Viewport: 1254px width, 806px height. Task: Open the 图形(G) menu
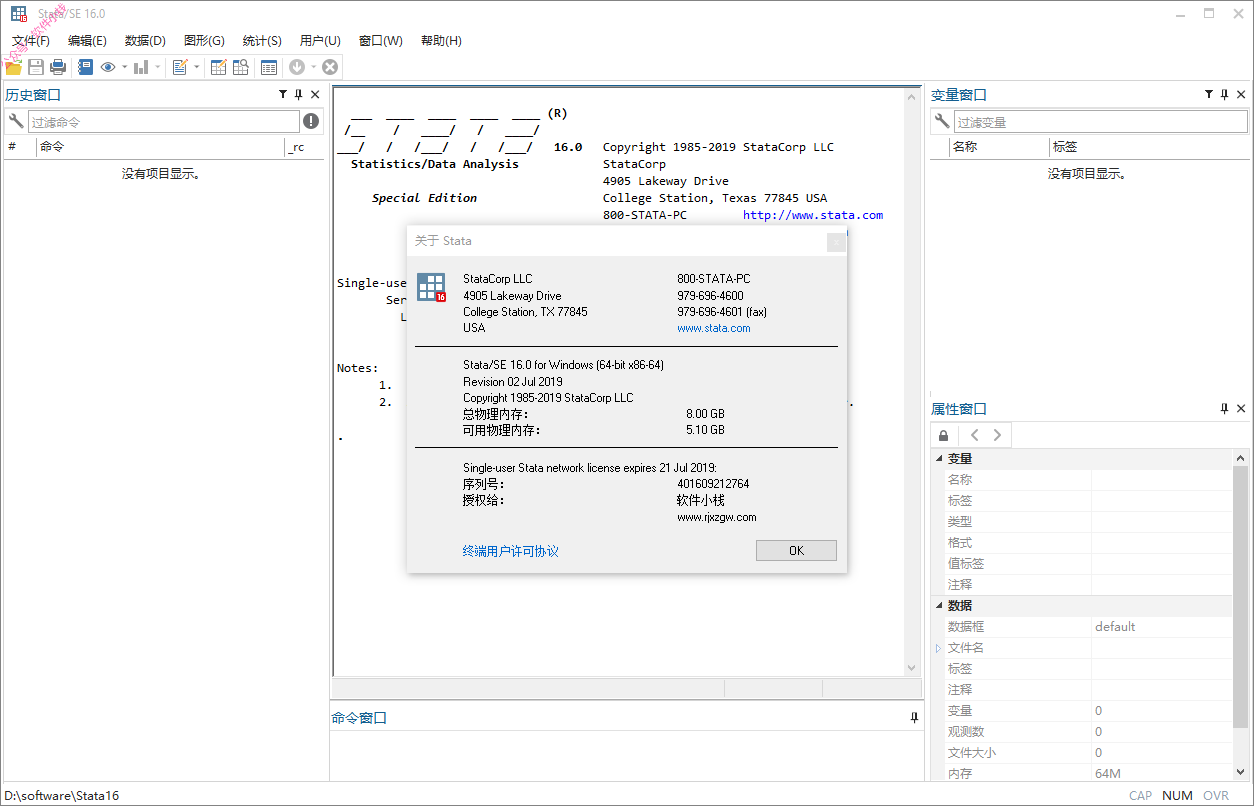pos(204,41)
